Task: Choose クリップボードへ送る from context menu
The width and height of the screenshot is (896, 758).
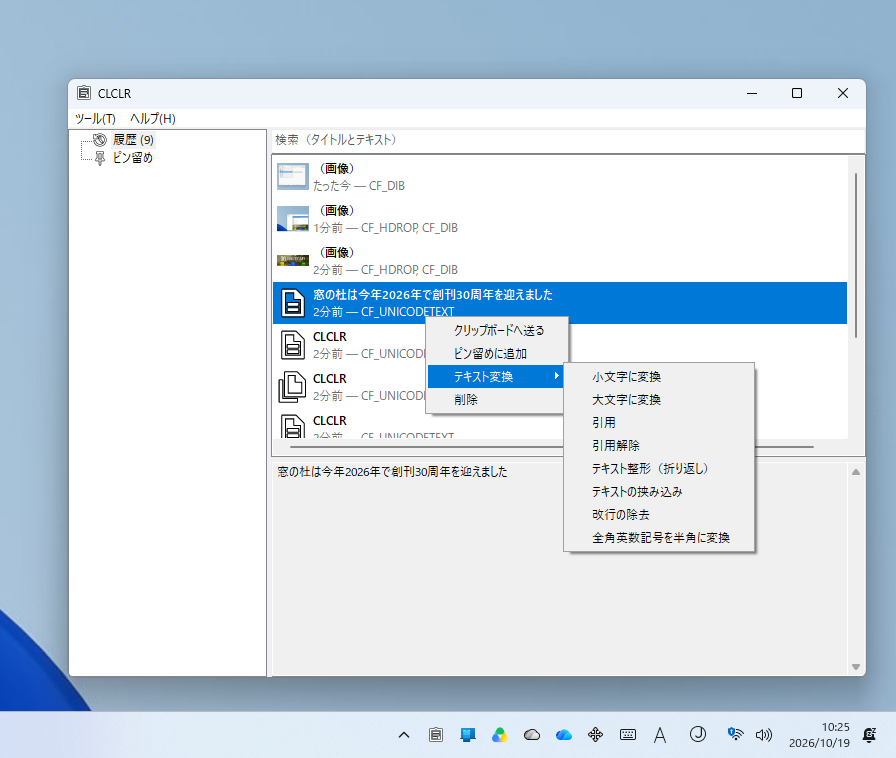Action: tap(497, 330)
